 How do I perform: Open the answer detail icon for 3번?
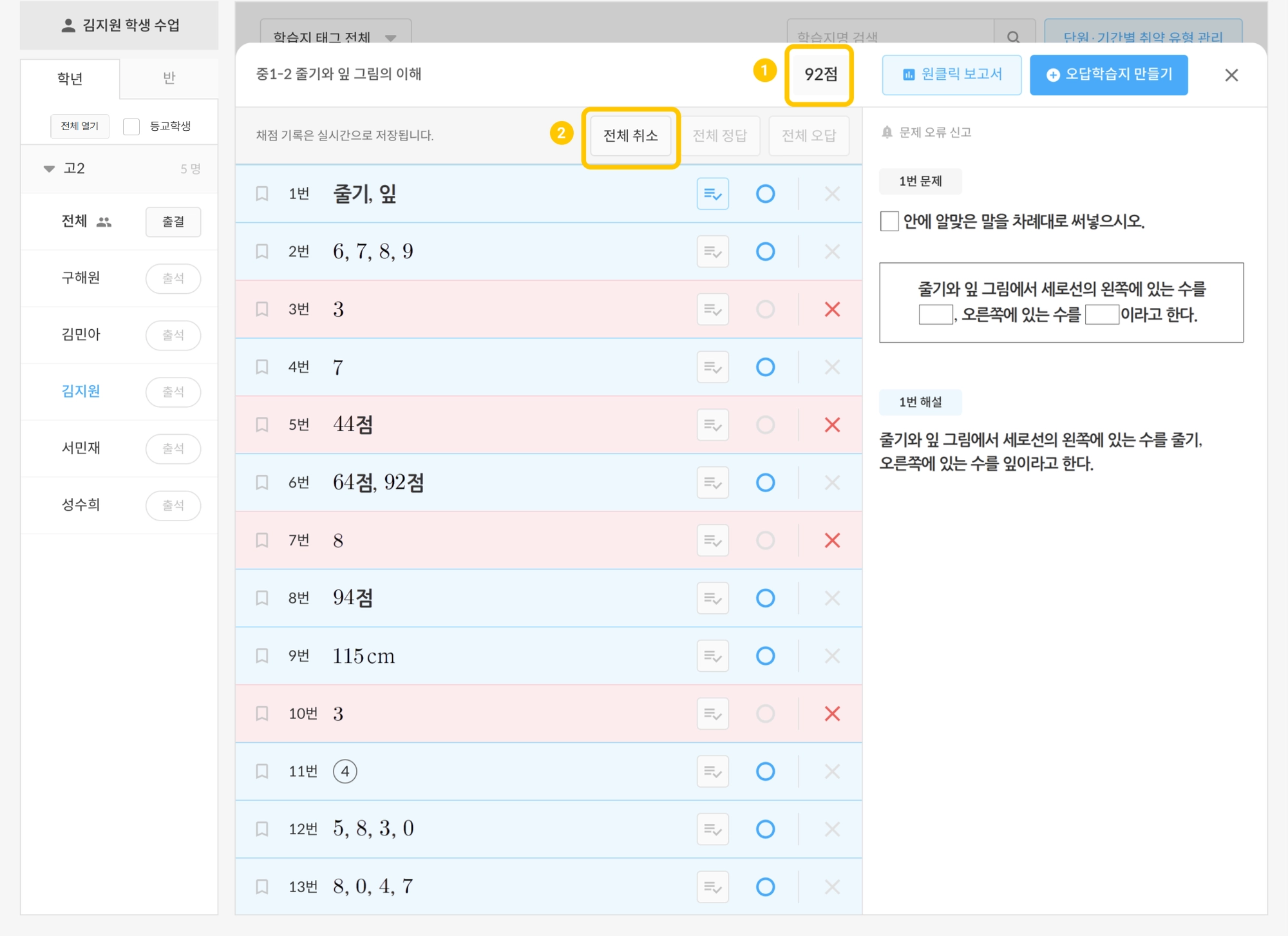pyautogui.click(x=712, y=310)
